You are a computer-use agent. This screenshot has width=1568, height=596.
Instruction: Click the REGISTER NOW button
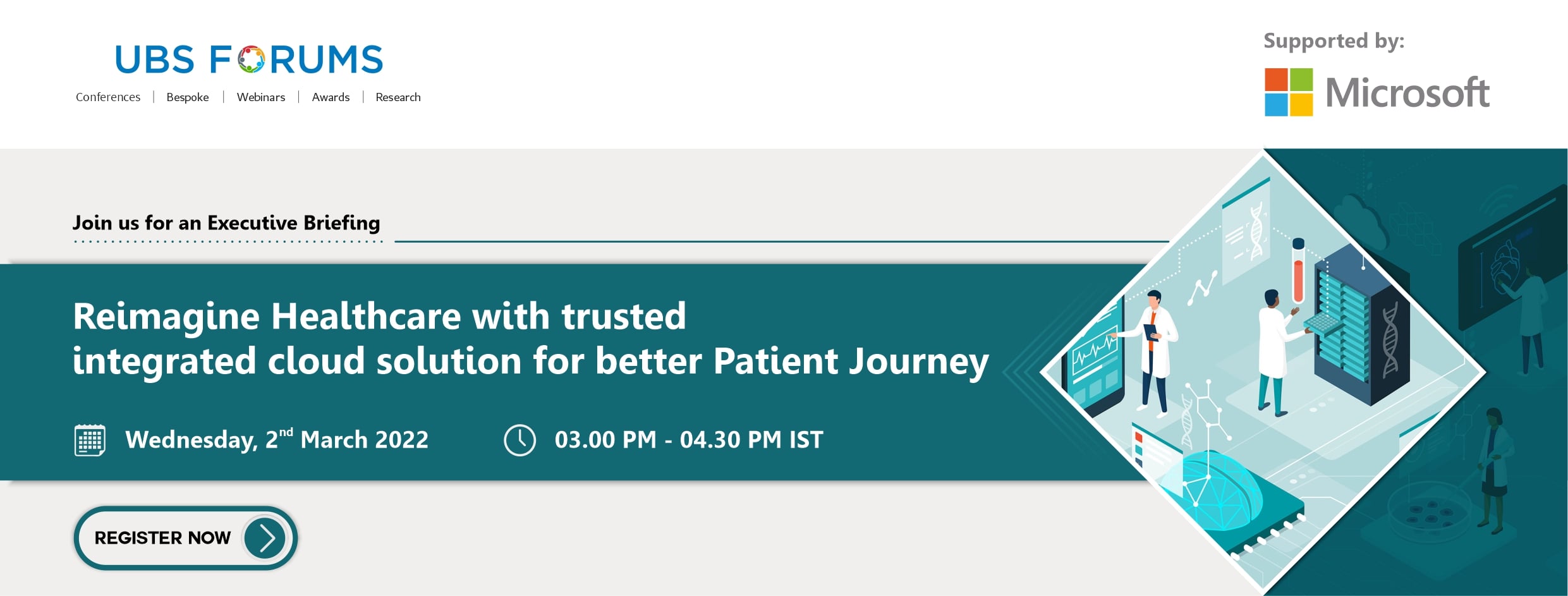coord(186,538)
